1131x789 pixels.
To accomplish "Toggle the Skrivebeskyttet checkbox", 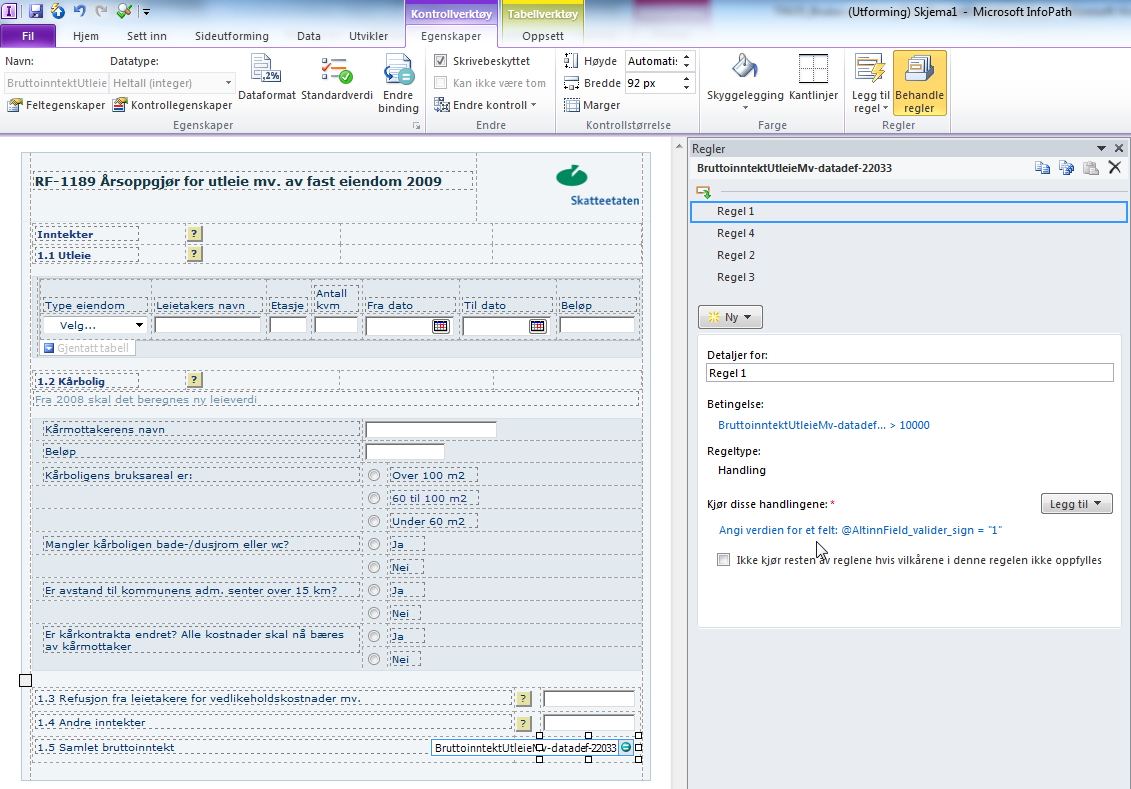I will coord(441,61).
